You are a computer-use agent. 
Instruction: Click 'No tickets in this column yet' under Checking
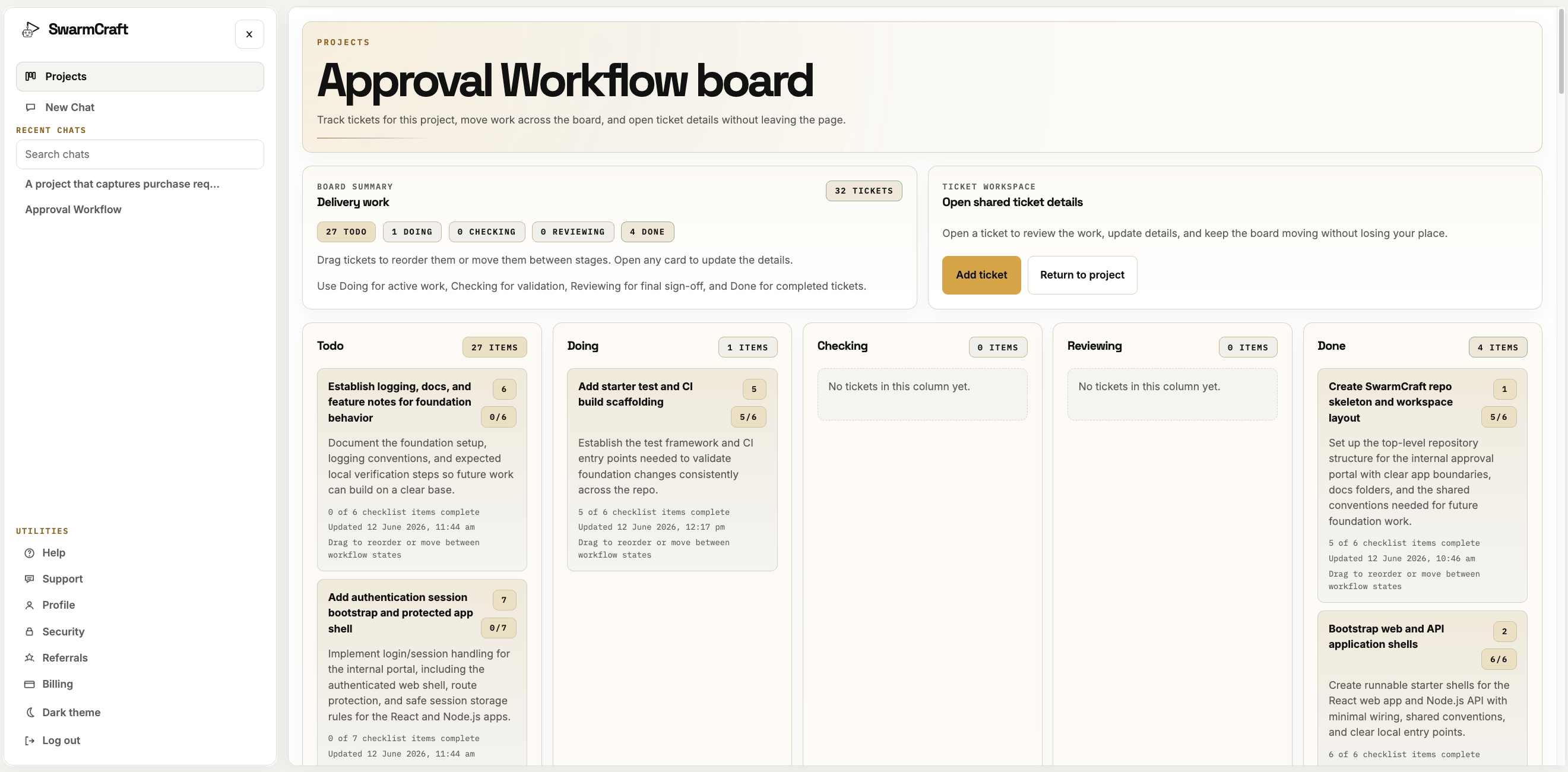coord(899,387)
